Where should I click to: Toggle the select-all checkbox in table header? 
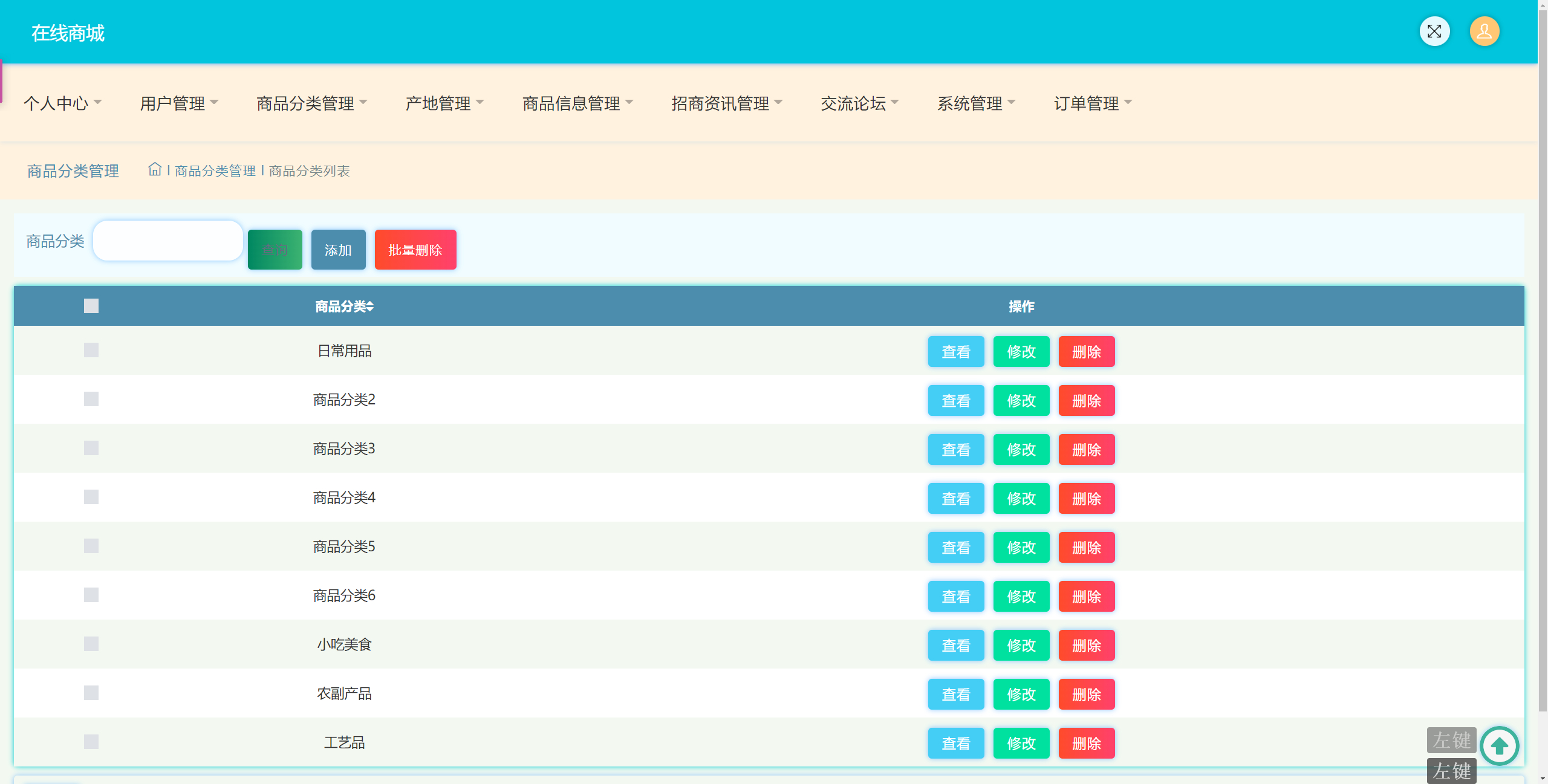91,306
